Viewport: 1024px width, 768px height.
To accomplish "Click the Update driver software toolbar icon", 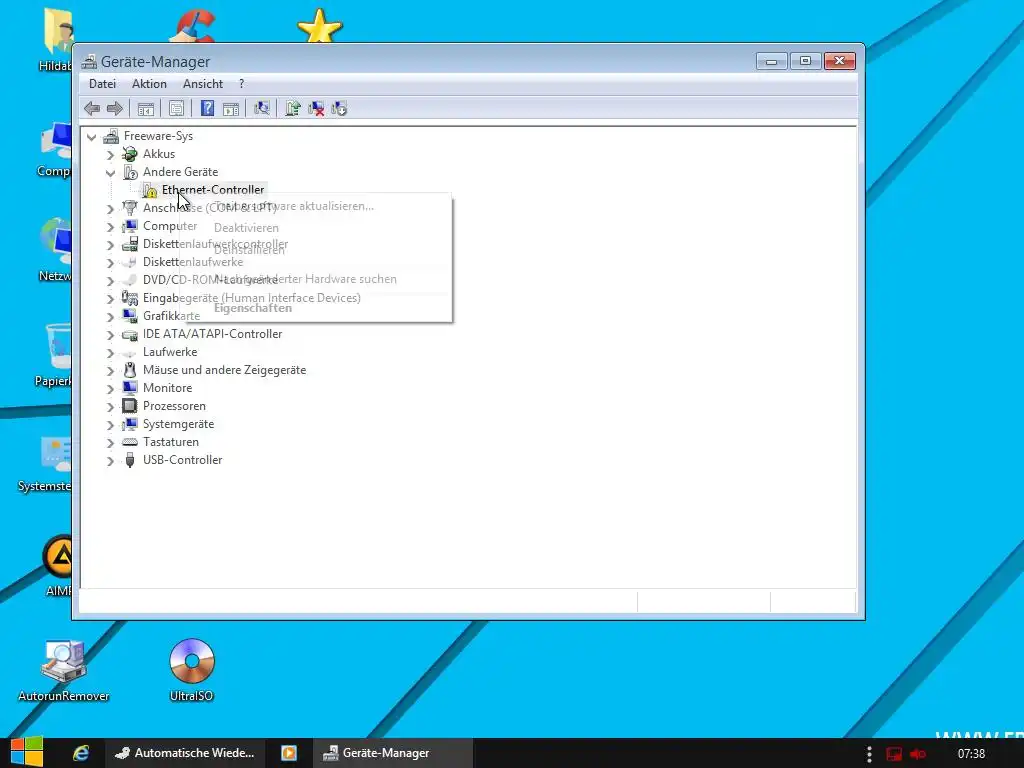I will pos(293,108).
